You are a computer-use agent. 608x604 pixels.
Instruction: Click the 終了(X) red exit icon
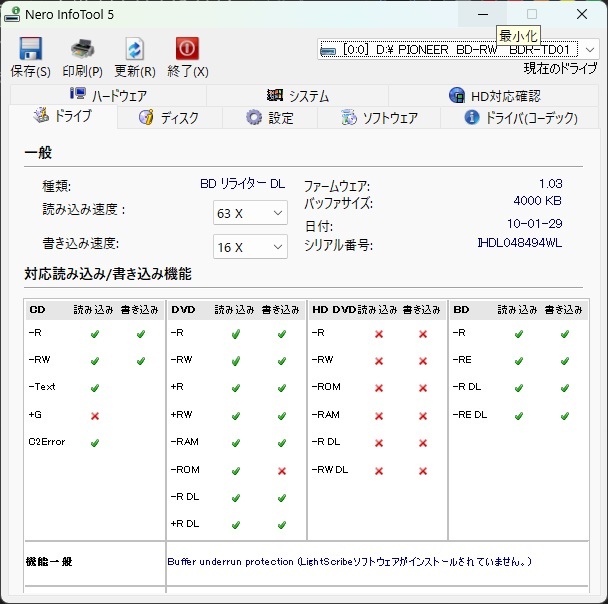coord(187,48)
